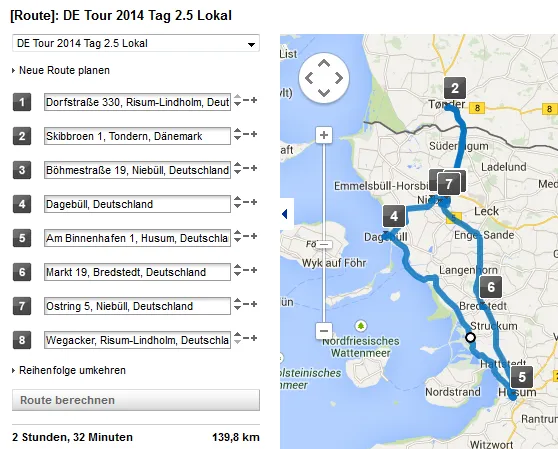Viewport: 558px width, 449px height.
Task: Move Böhmestraße 19 waypoint down
Action: click(x=237, y=172)
